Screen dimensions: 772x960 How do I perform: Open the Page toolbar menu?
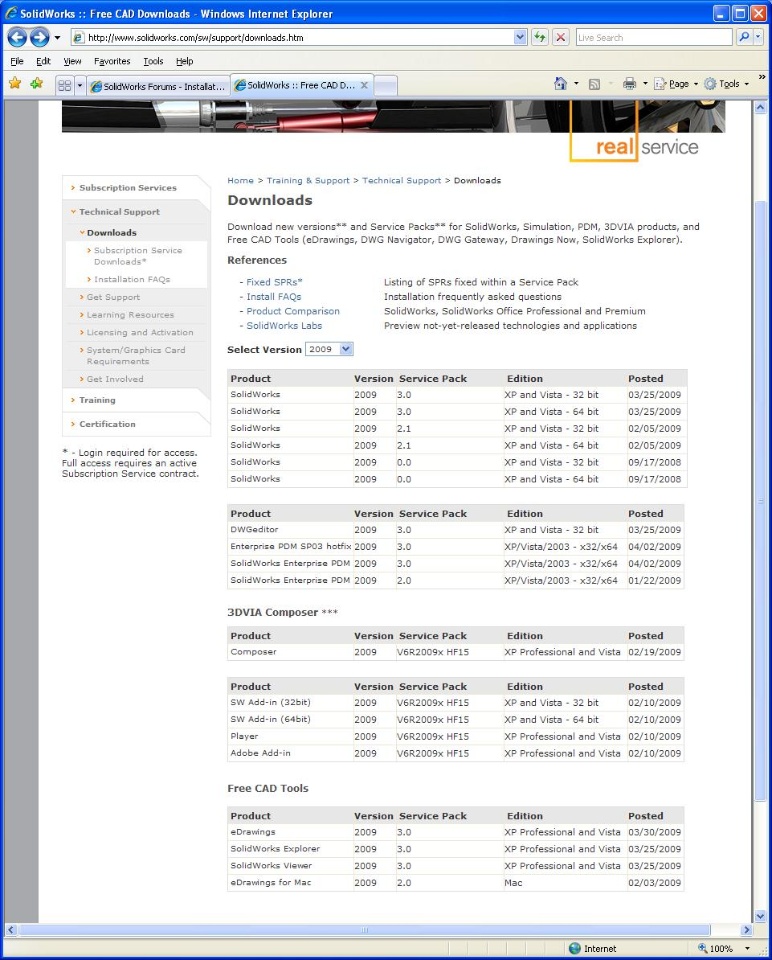676,84
